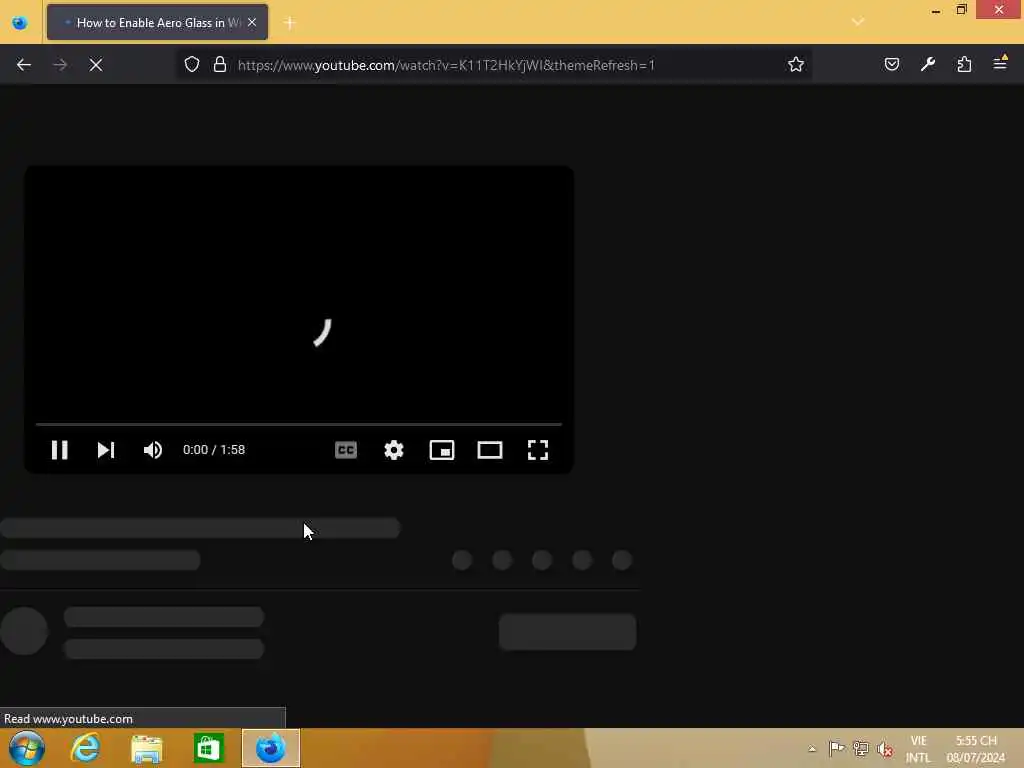Open File Explorer from taskbar
The image size is (1024, 768).
[146, 749]
